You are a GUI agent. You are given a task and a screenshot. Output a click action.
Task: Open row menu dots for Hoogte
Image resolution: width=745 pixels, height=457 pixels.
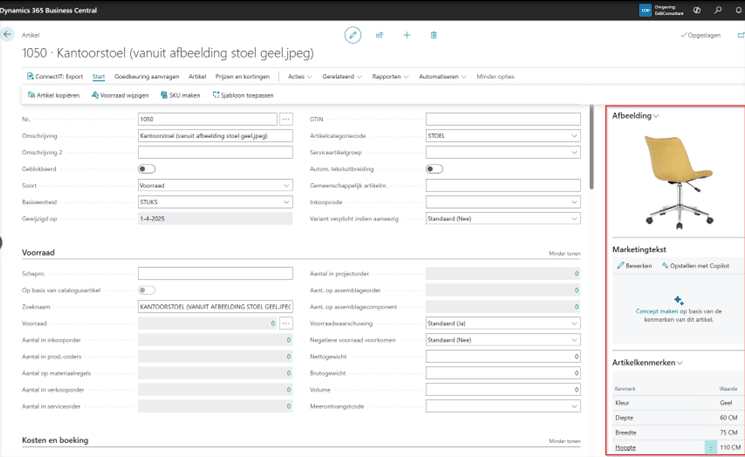(711, 447)
